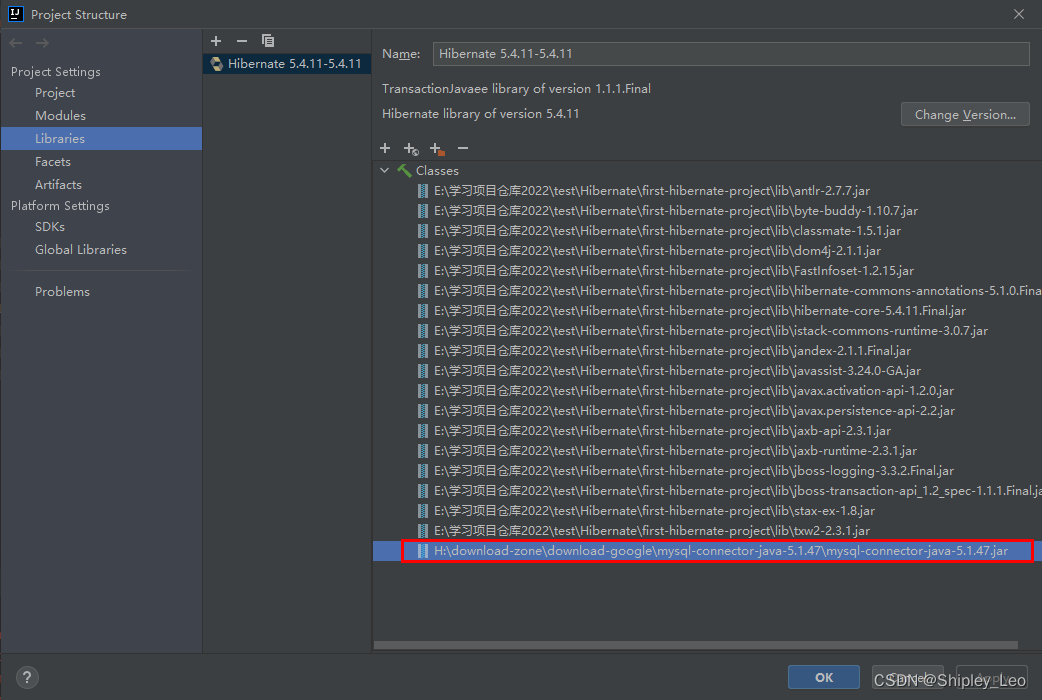Click jar icon beside hibernate-core-5.4.11.Final.jar
The height and width of the screenshot is (700, 1042).
click(x=423, y=310)
